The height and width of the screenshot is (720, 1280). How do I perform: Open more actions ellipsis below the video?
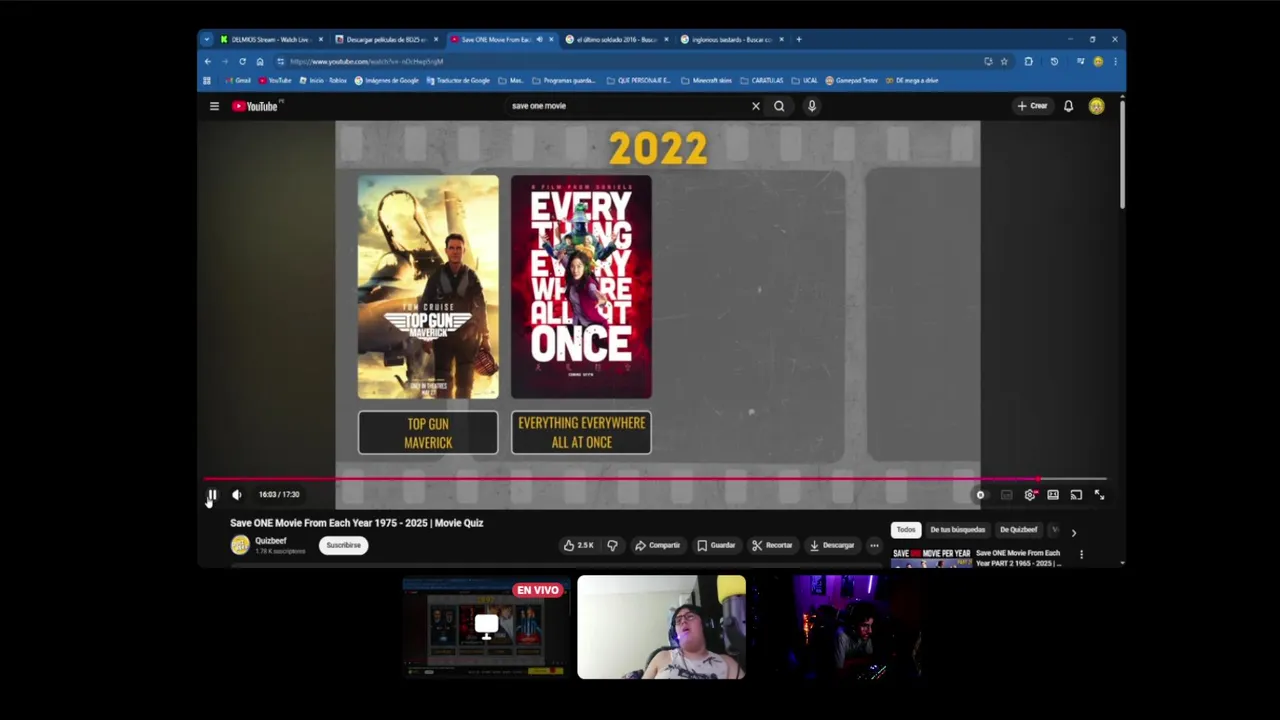point(874,545)
